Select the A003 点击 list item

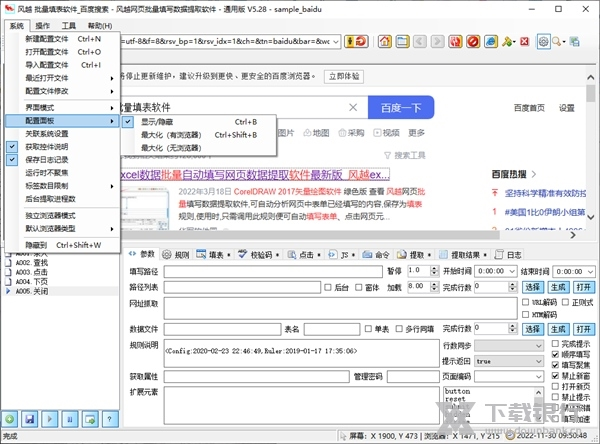[x=31, y=272]
